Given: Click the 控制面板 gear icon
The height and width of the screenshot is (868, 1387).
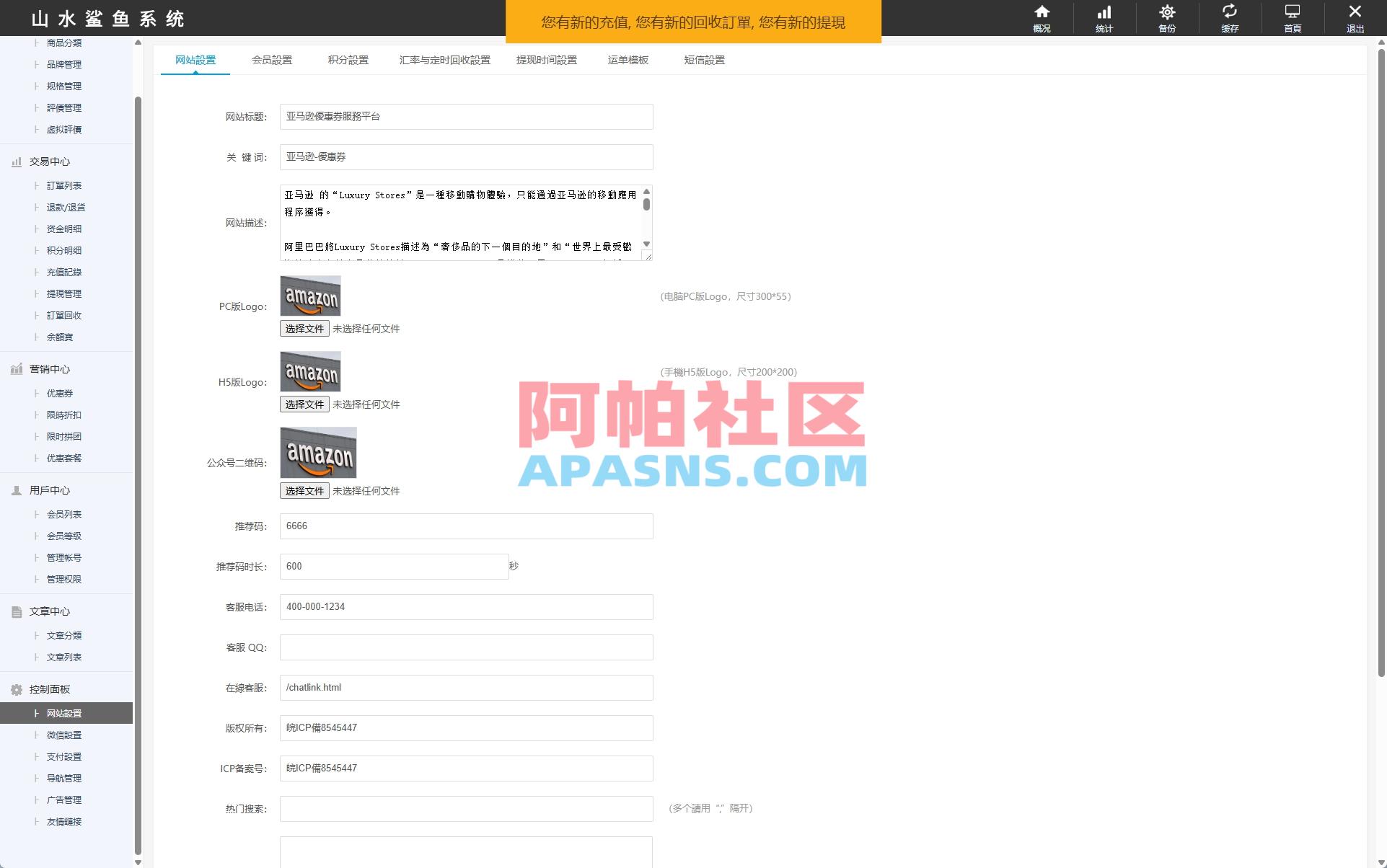Looking at the screenshot, I should tap(16, 689).
